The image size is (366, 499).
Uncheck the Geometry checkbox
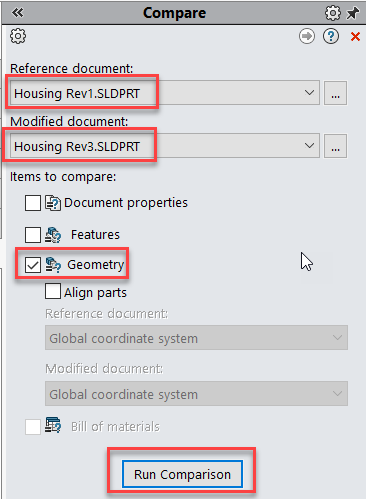click(33, 265)
